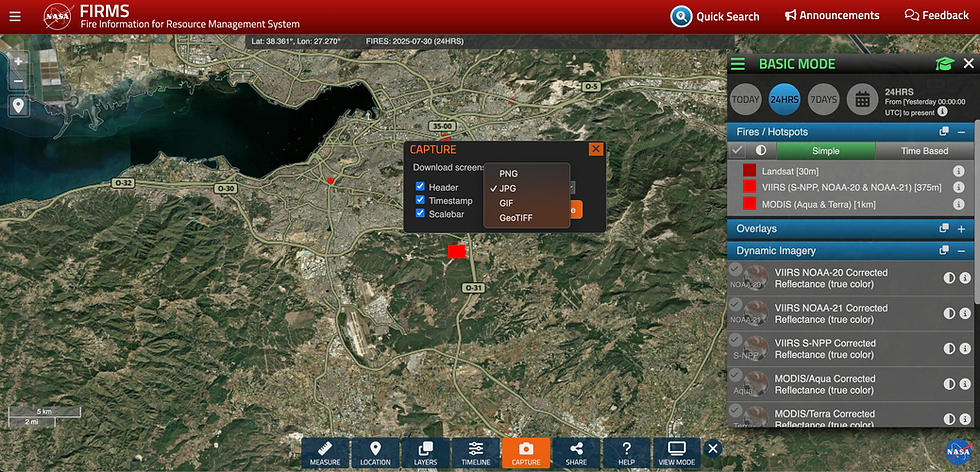The image size is (980, 472).
Task: Show info for VIIRS NOAA-21 layer
Action: [965, 313]
